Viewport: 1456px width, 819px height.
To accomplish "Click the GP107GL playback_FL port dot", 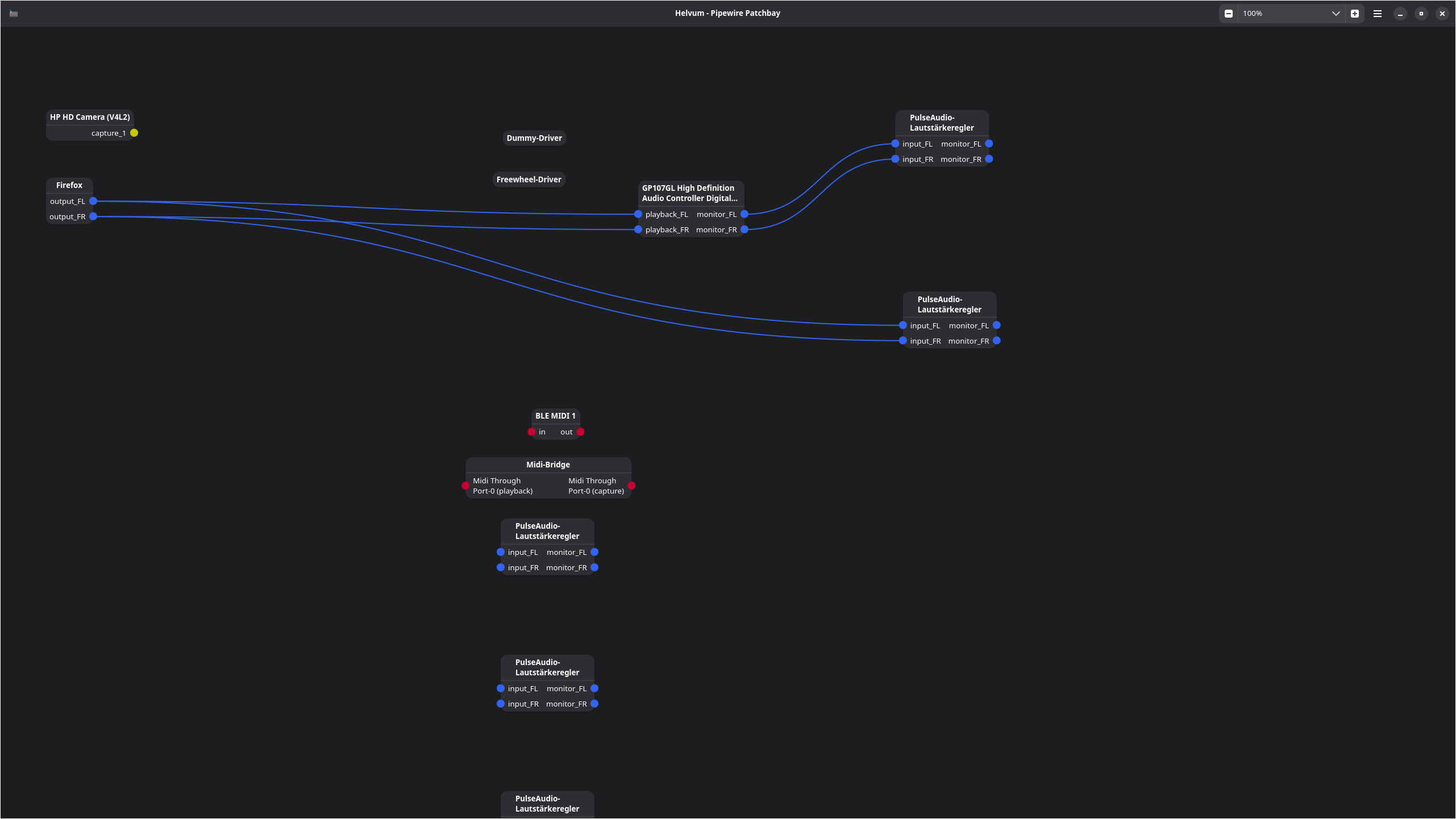I will (638, 214).
